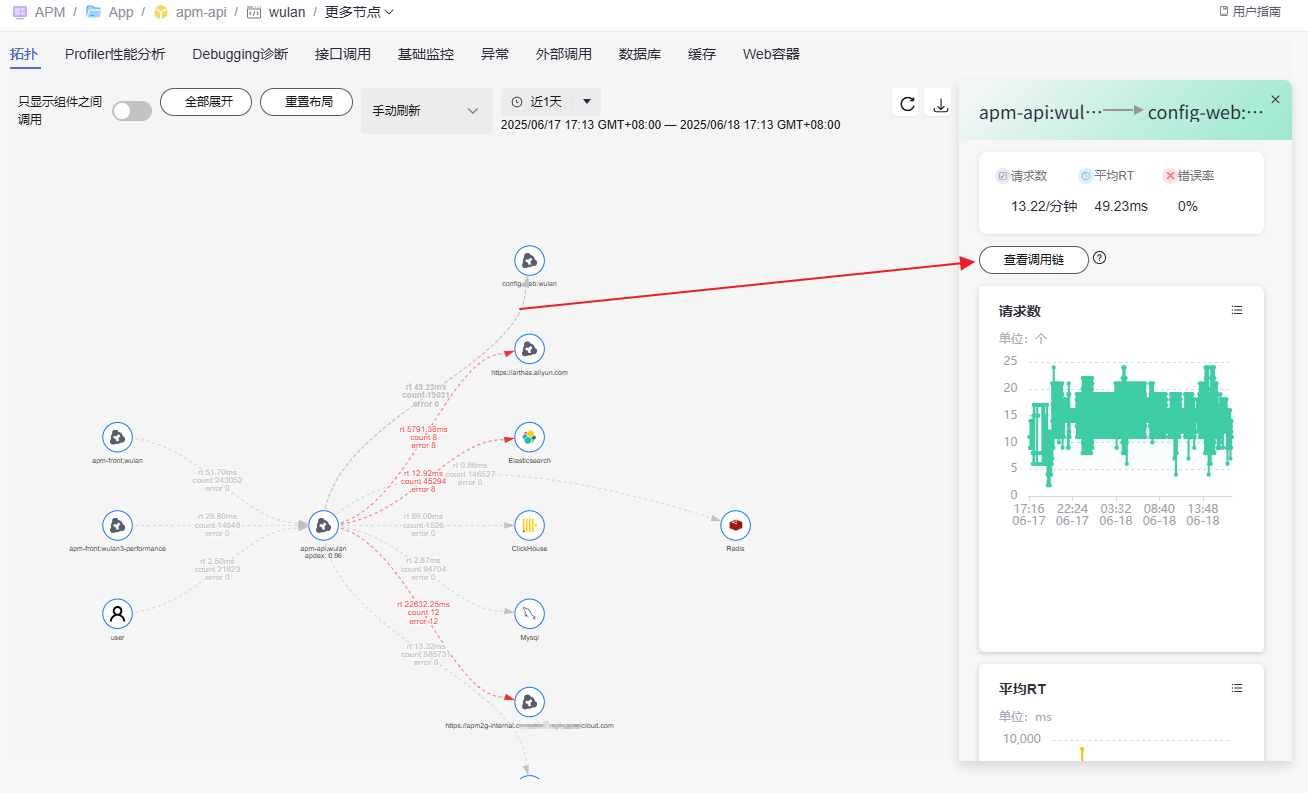
Task: Click the wulan environment breadcrumb icon
Action: point(254,12)
